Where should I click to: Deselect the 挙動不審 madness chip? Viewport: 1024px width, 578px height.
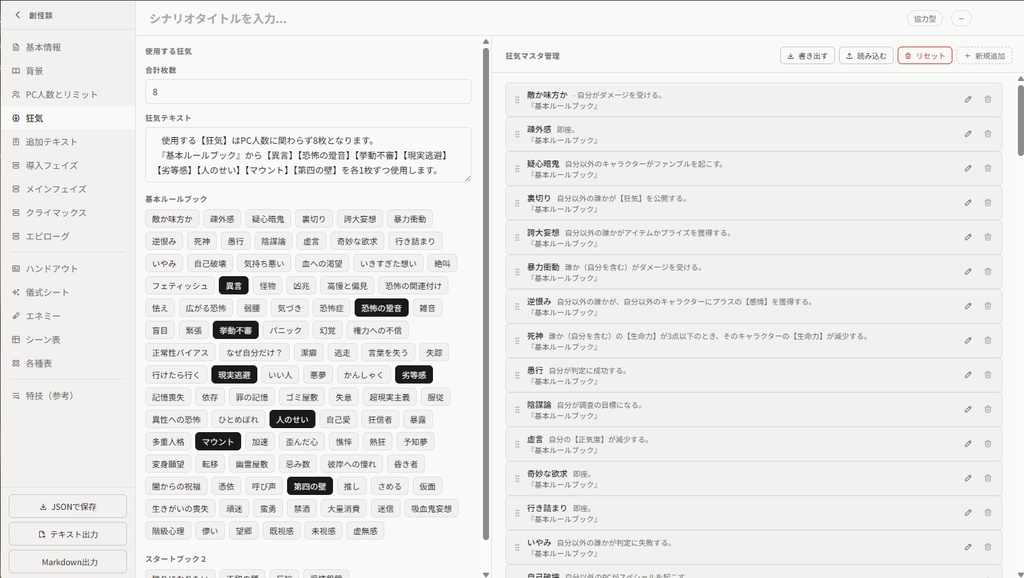pos(236,330)
